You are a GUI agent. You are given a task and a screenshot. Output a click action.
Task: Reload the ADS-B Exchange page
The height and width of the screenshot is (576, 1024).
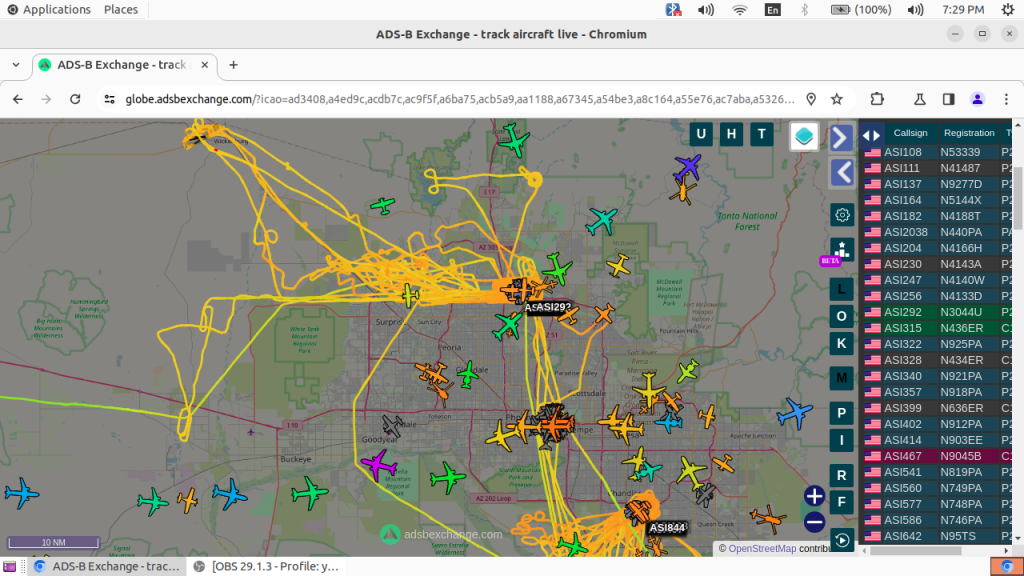(75, 99)
